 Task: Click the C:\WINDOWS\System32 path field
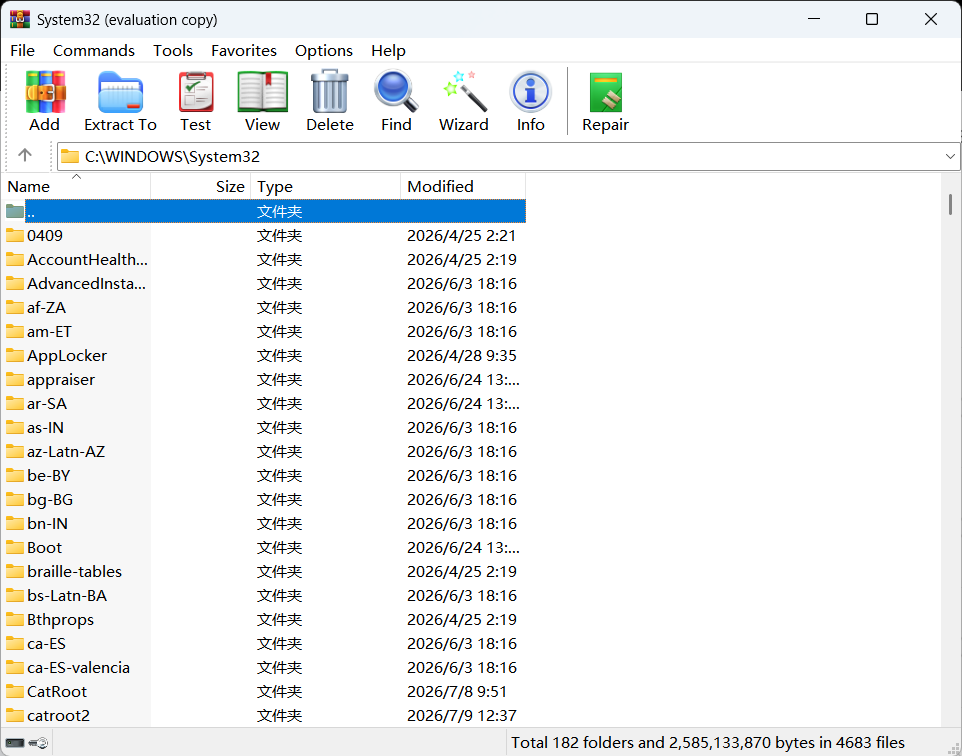pos(508,156)
